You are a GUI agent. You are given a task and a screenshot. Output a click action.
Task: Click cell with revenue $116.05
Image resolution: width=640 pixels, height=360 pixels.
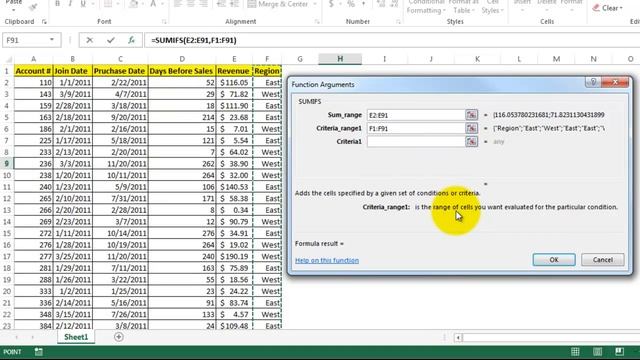[x=233, y=82]
